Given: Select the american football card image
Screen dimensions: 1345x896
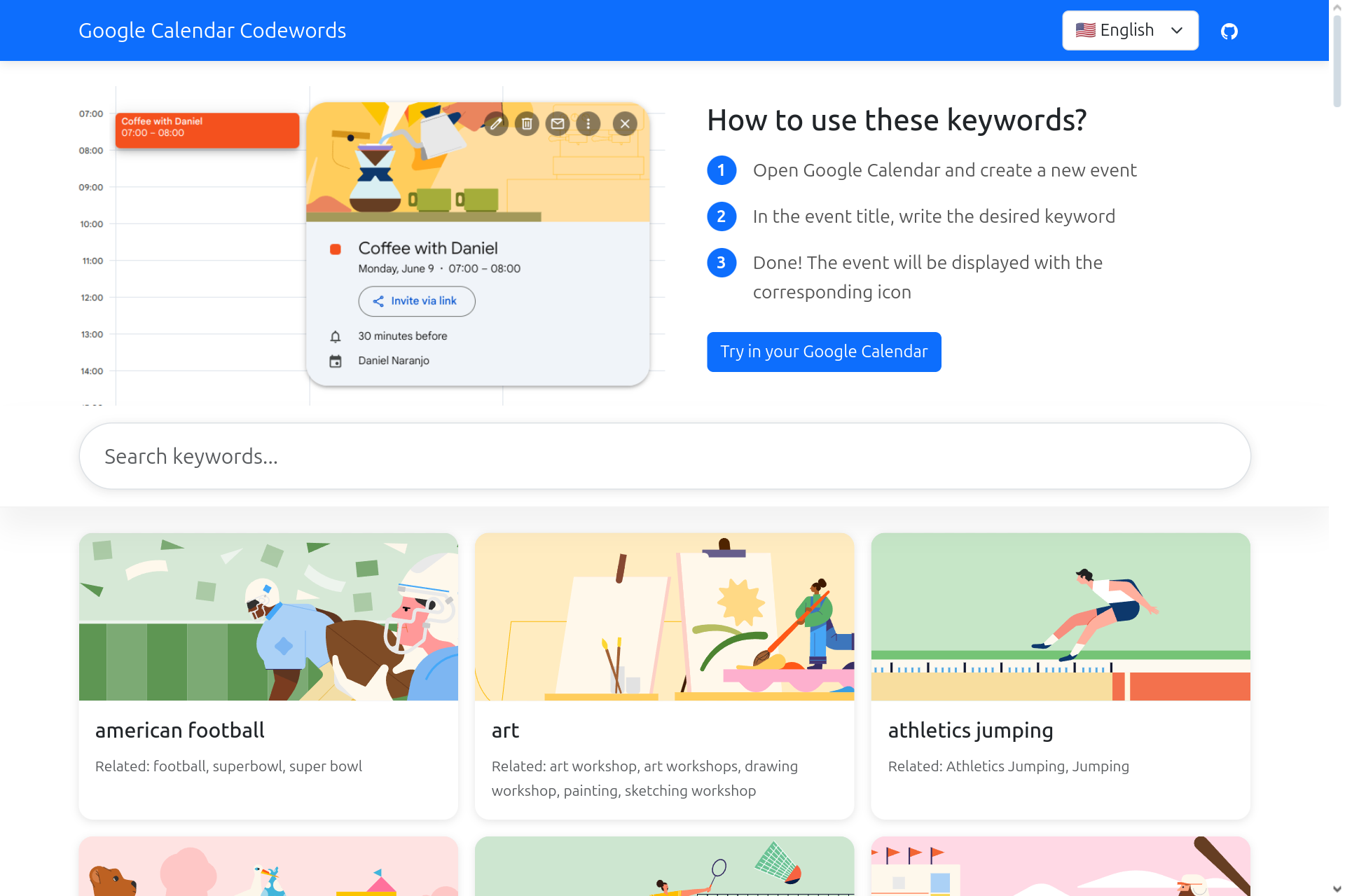Looking at the screenshot, I should [268, 616].
